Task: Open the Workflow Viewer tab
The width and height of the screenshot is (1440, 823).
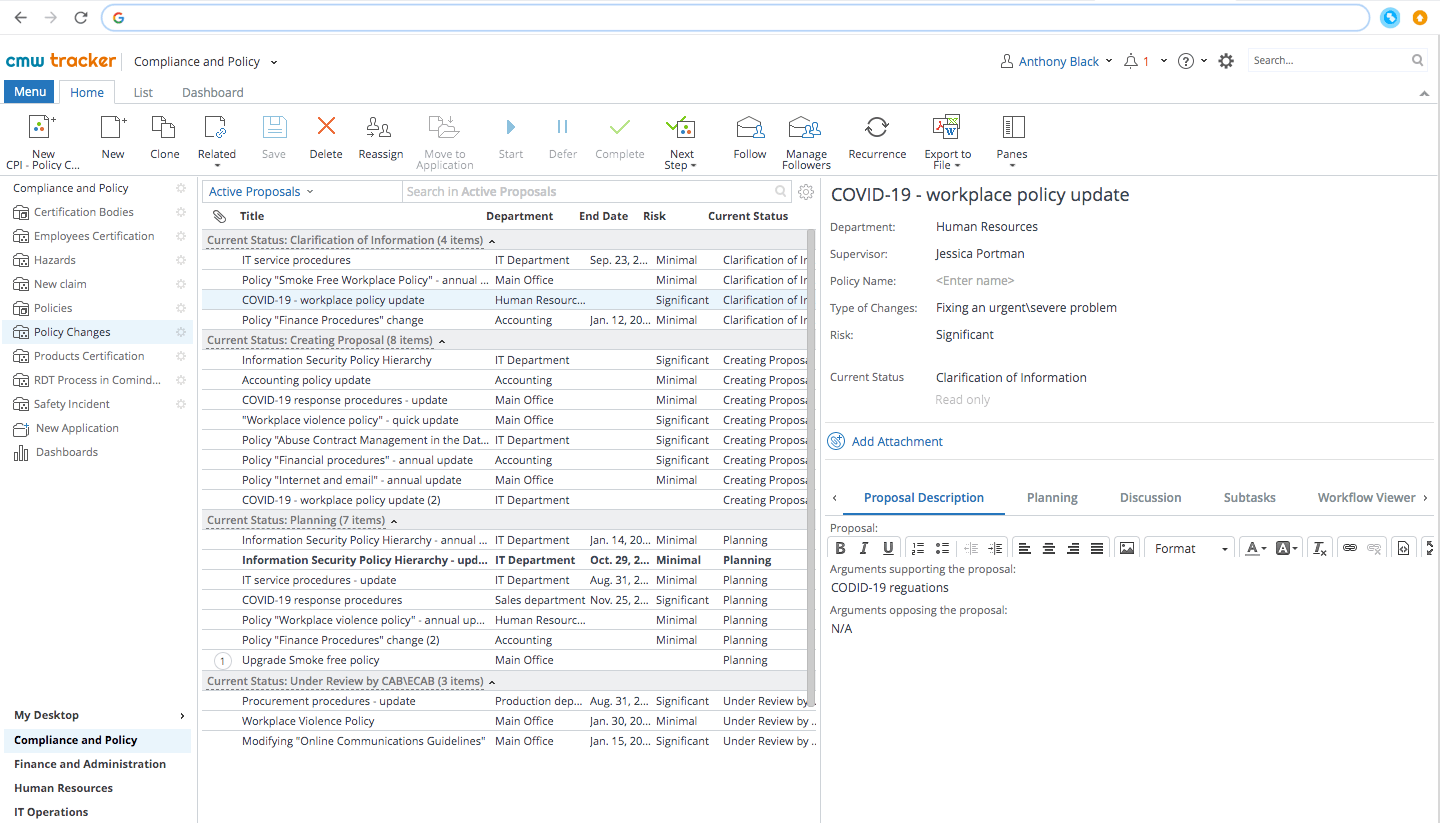Action: click(x=1366, y=497)
